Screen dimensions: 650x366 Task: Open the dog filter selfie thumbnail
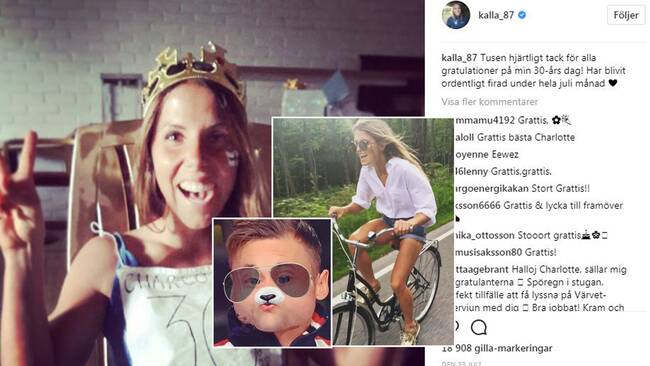272,282
